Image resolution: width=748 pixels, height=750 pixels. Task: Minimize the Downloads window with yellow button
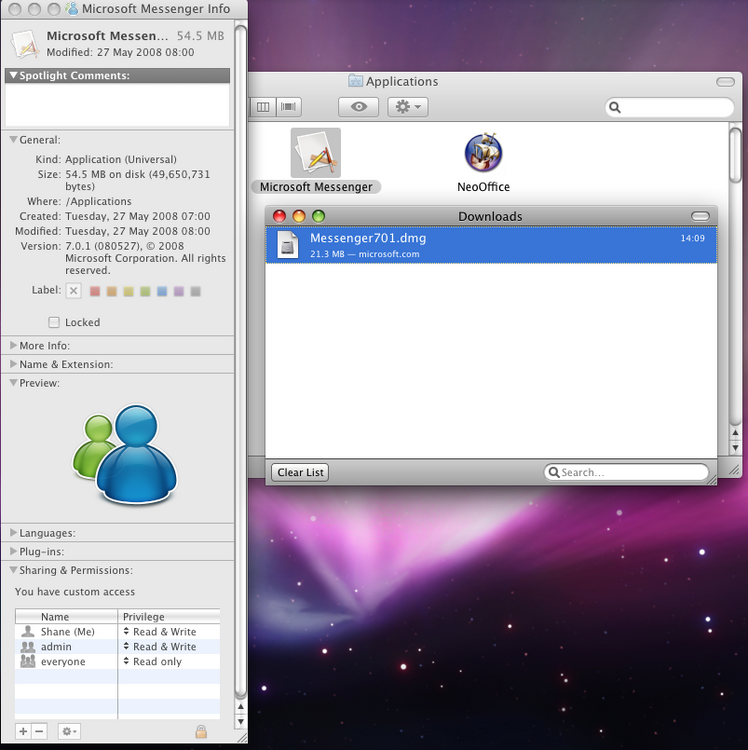tap(299, 216)
